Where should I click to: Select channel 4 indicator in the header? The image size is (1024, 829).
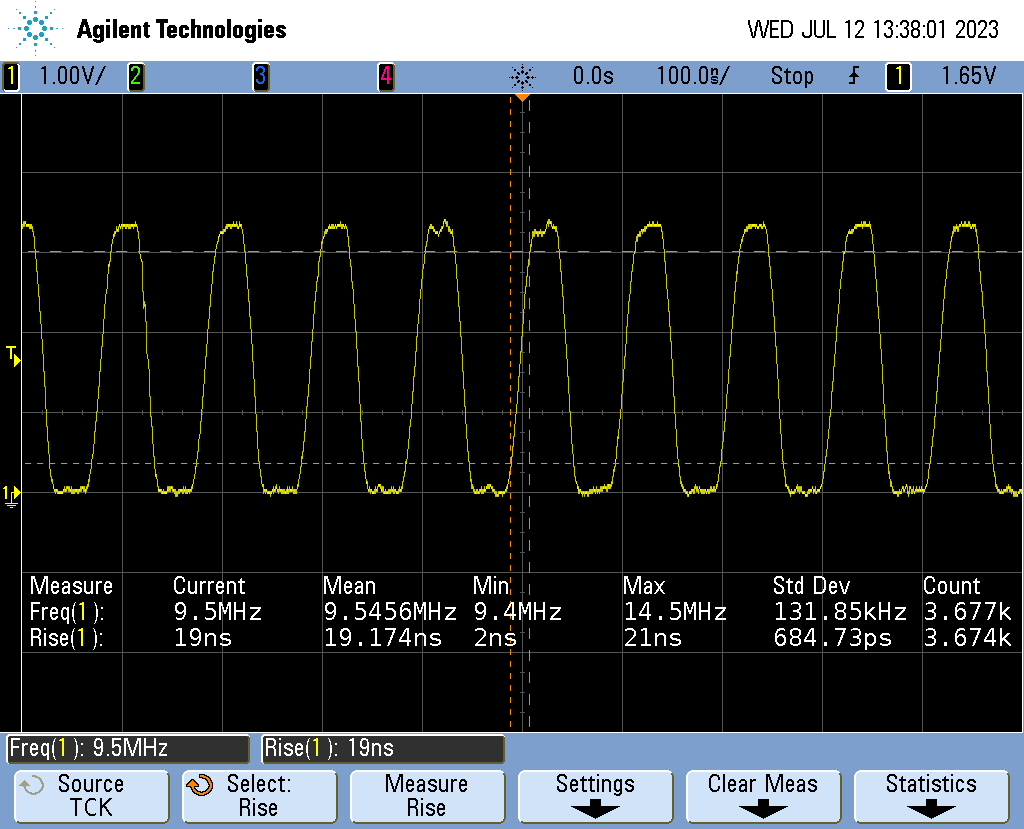tap(386, 76)
